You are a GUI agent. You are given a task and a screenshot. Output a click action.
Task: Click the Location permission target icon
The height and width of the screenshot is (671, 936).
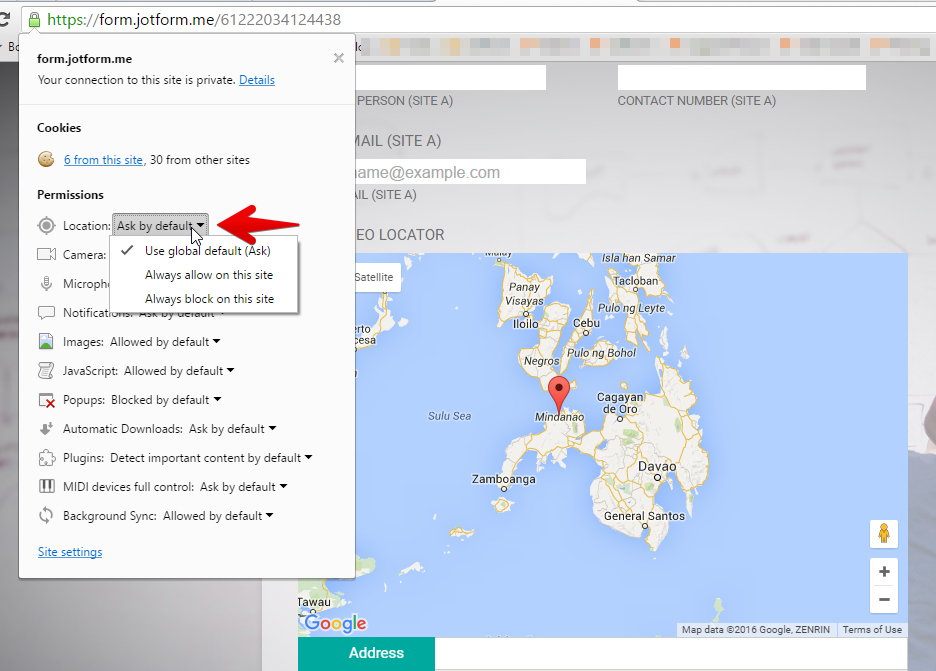(x=46, y=226)
